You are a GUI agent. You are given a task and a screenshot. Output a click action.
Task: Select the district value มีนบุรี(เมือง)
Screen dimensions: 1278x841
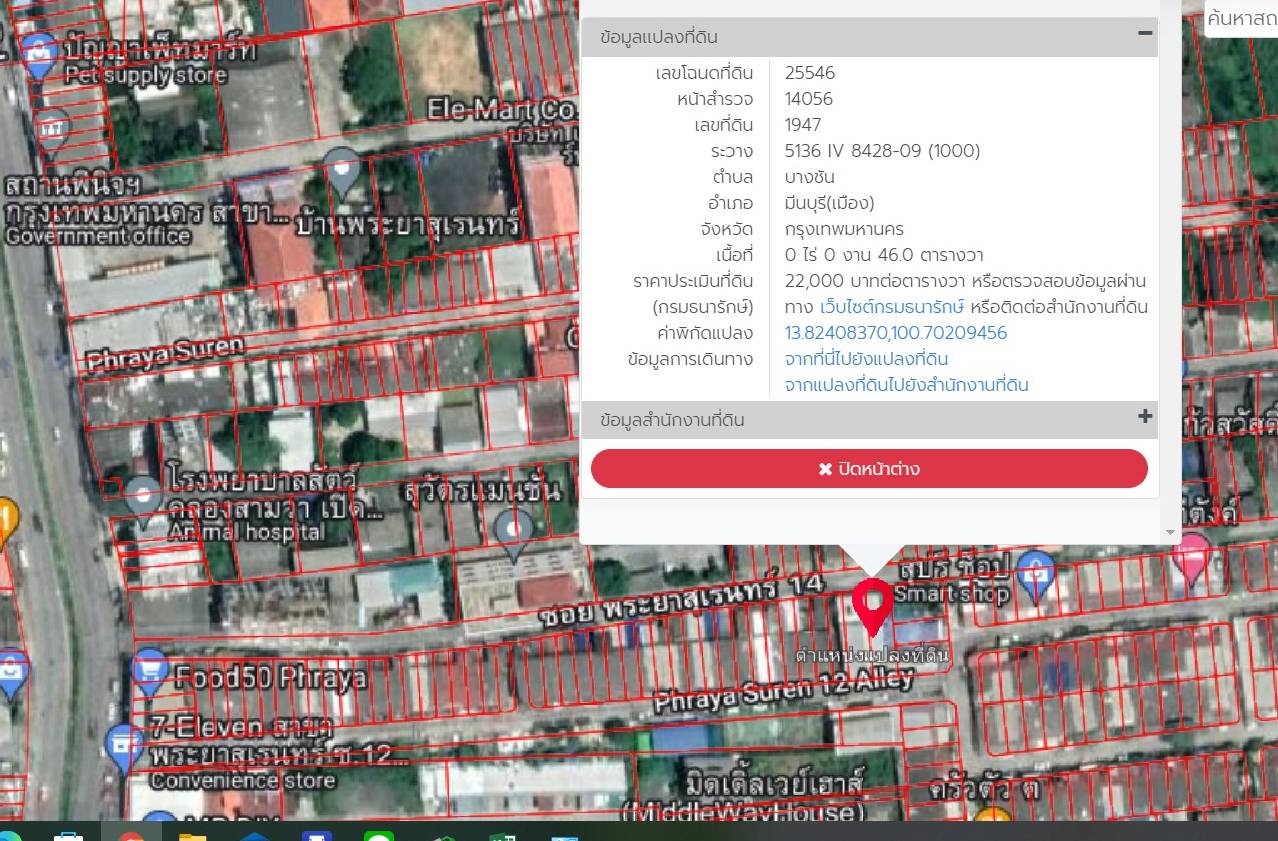[x=830, y=203]
